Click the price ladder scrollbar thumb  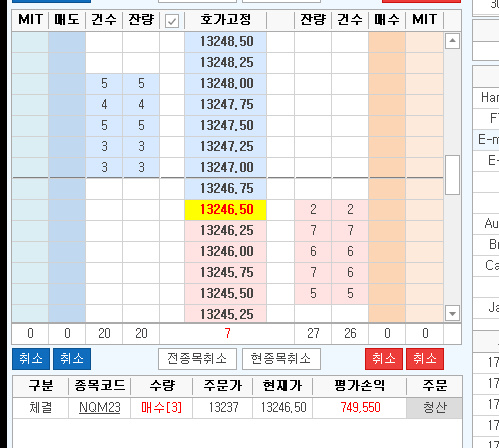point(452,175)
